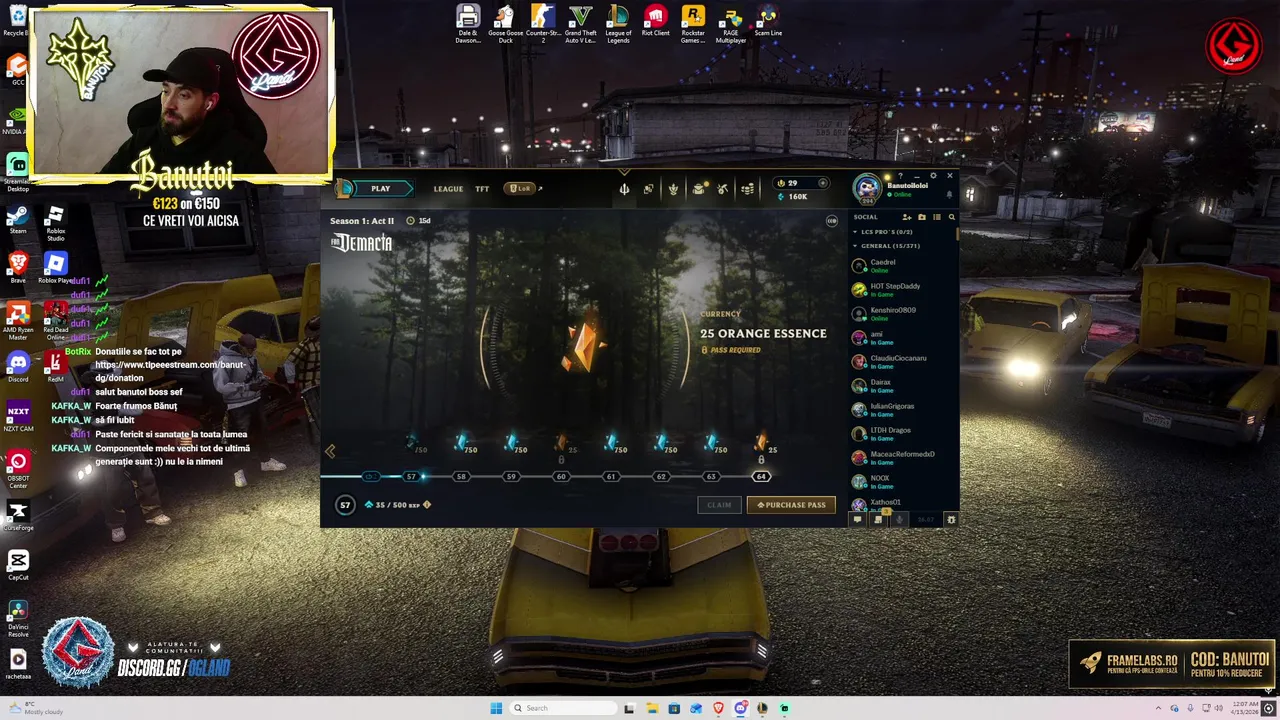Screen dimensions: 1280x720
Task: Open the client help question mark
Action: tap(900, 176)
